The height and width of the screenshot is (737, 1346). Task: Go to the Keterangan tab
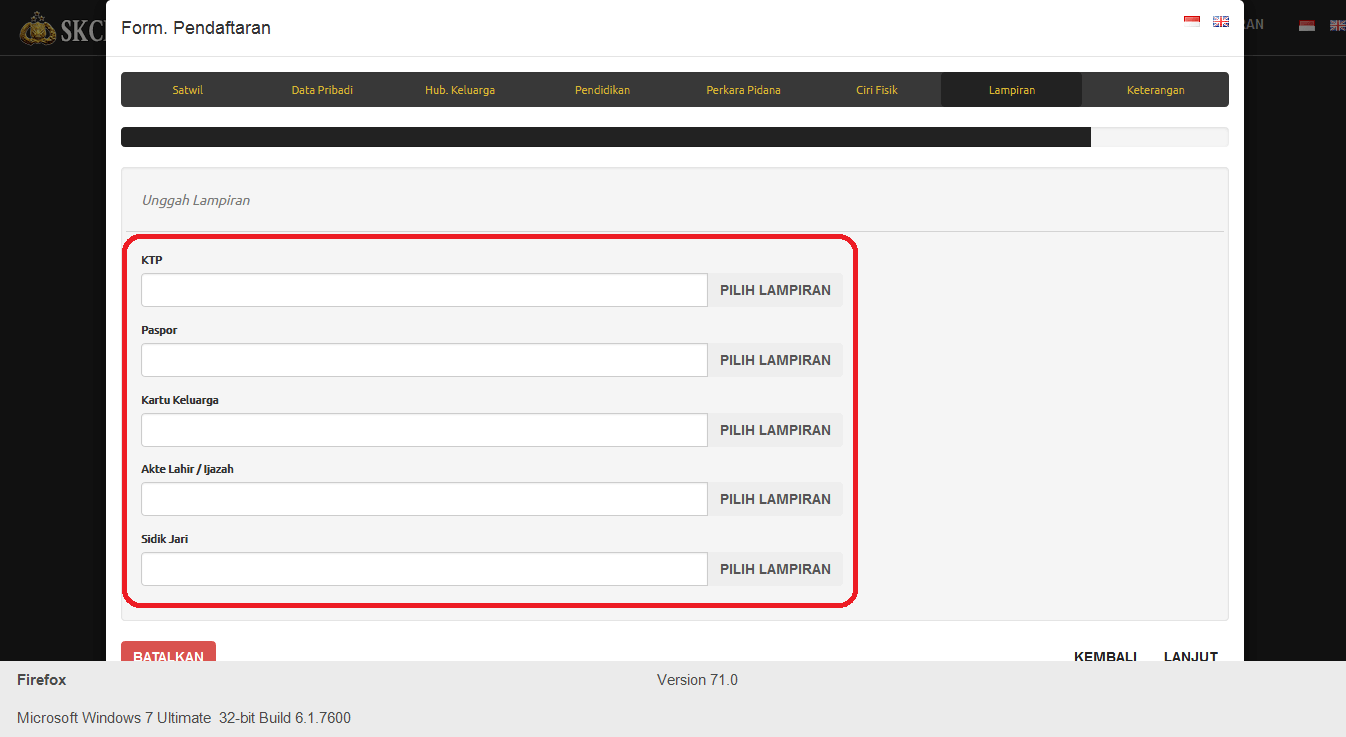pyautogui.click(x=1155, y=90)
